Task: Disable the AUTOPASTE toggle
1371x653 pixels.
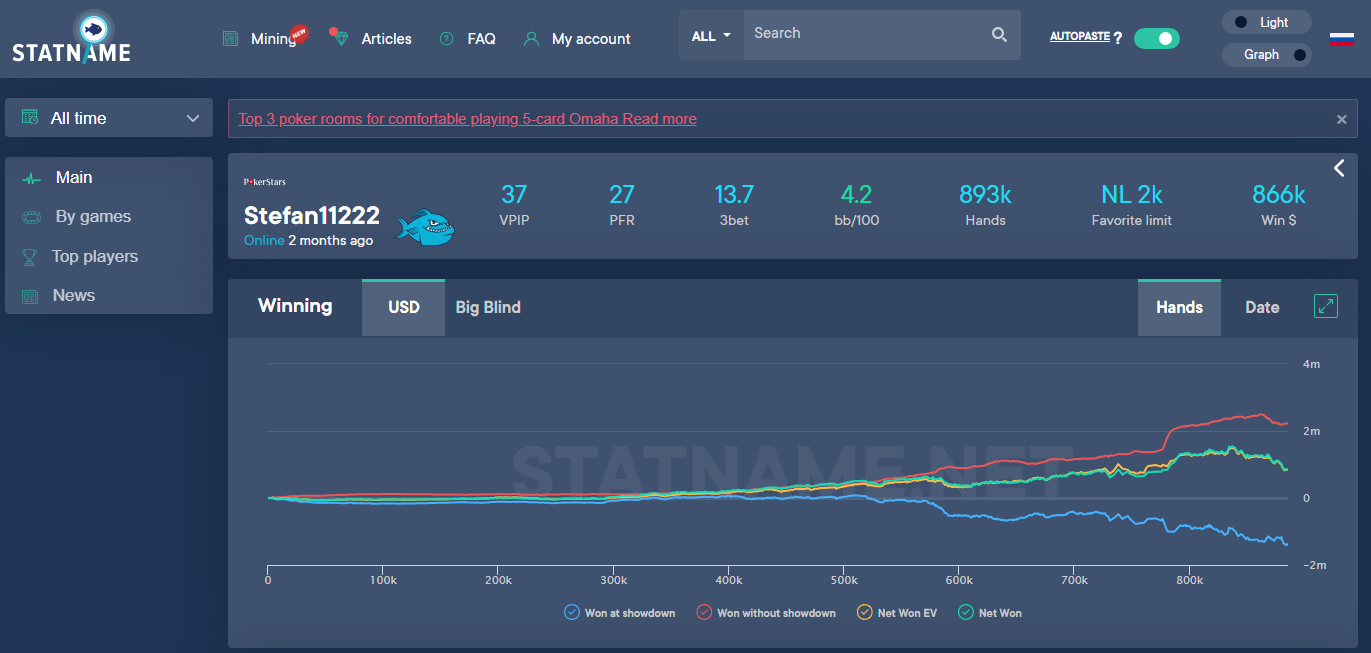Action: click(1157, 37)
